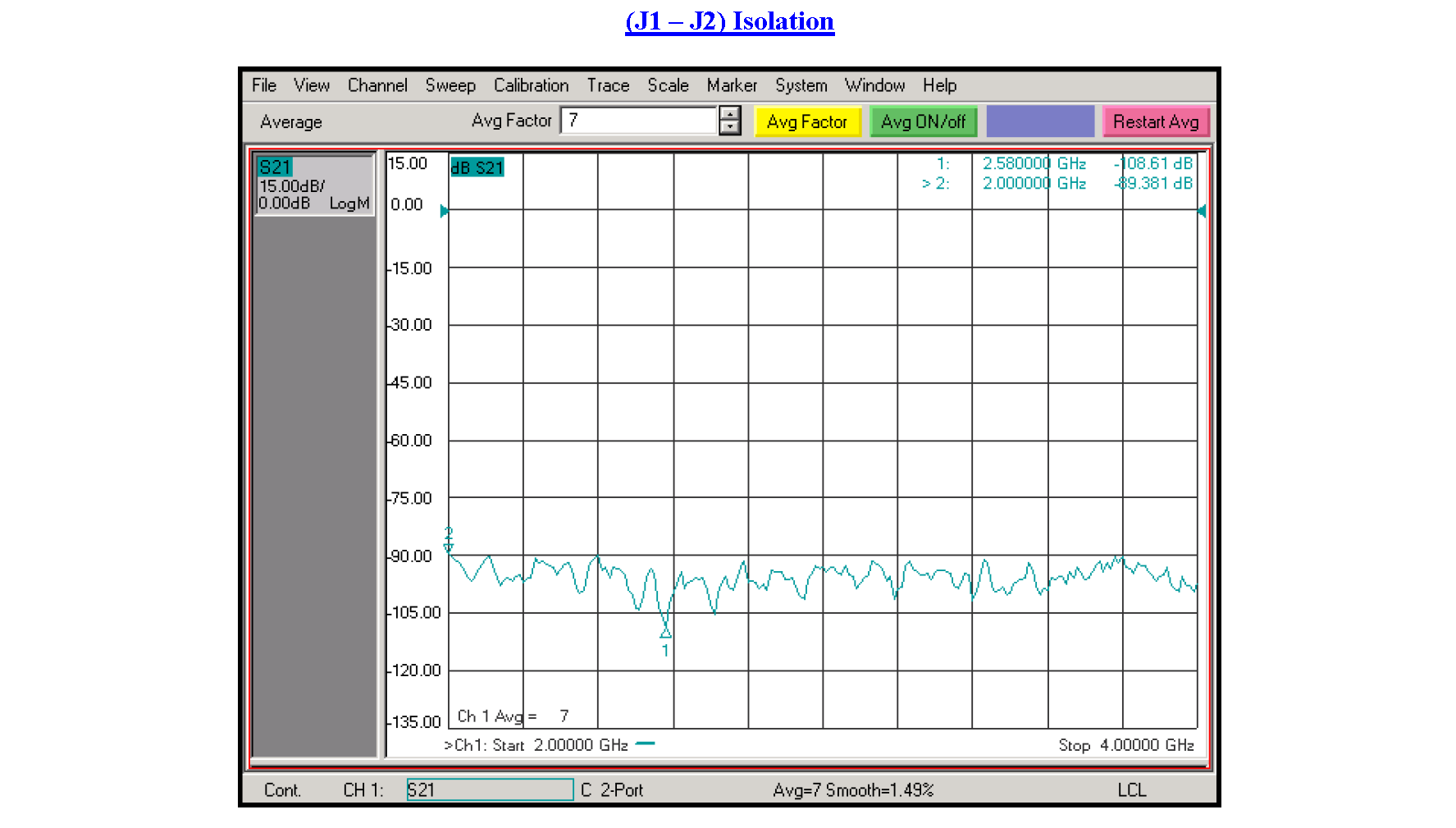Screen dimensions: 1456x828
Task: Select the highlighted S21 trace label
Action: (276, 167)
